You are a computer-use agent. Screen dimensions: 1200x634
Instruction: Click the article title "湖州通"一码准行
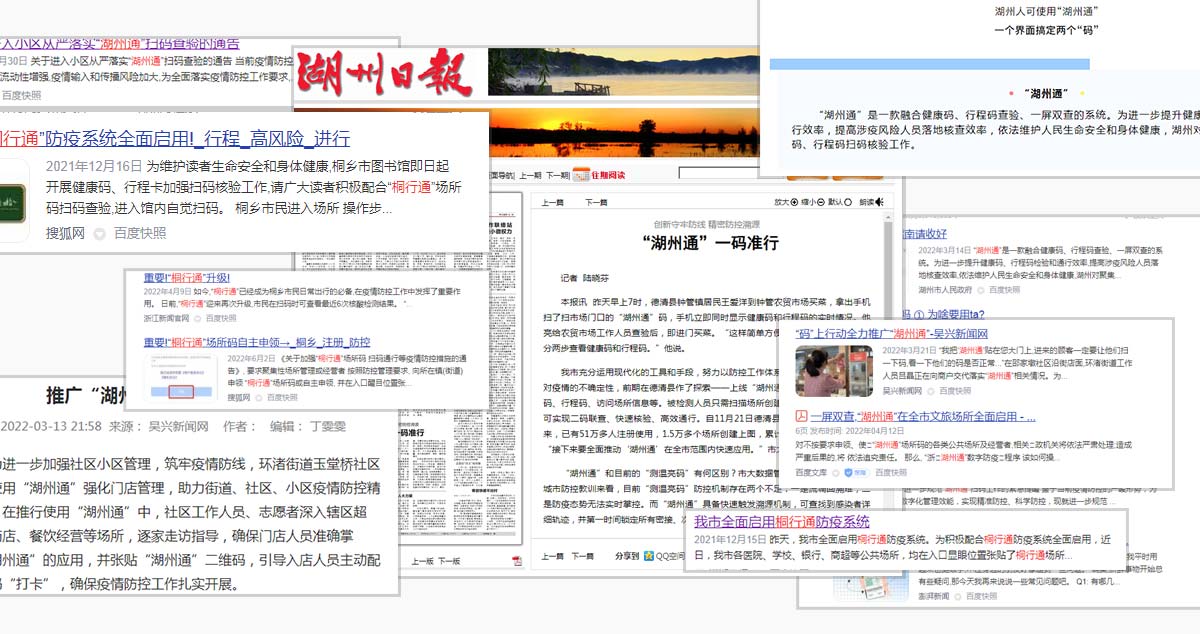[x=710, y=243]
